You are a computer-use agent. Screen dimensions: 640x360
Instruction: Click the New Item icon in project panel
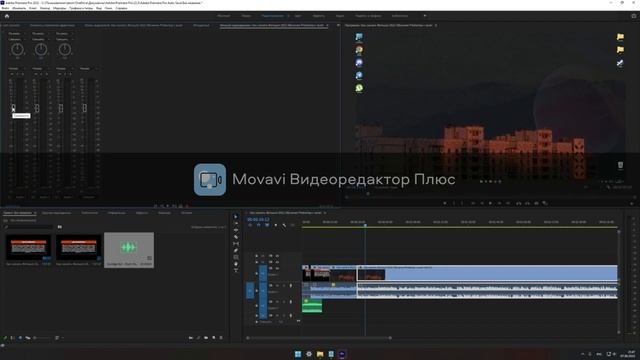coord(213,338)
